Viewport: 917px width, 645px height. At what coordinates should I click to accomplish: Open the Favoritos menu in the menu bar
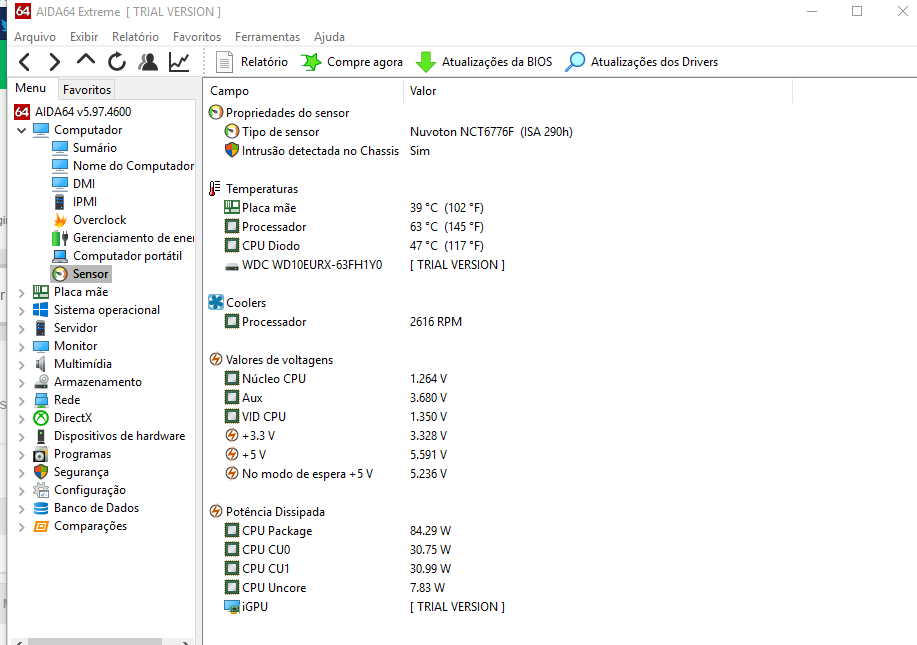pos(197,37)
